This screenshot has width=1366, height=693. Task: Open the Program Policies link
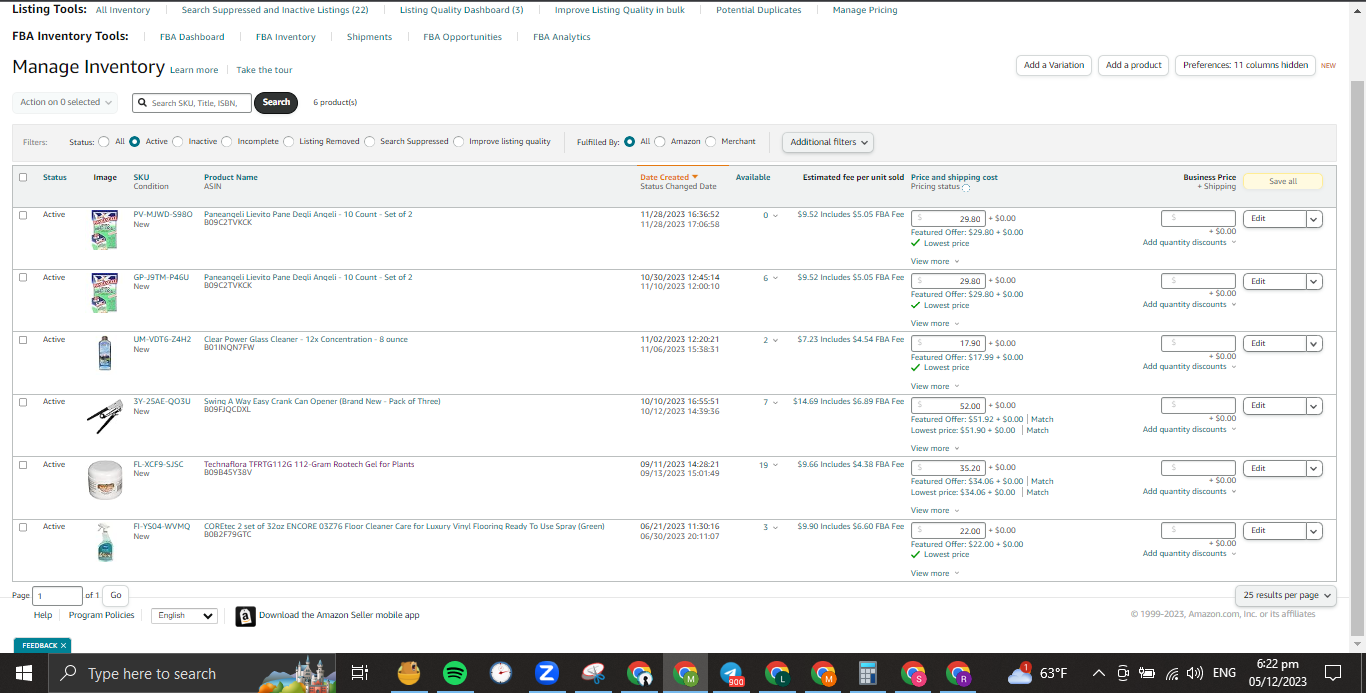102,615
